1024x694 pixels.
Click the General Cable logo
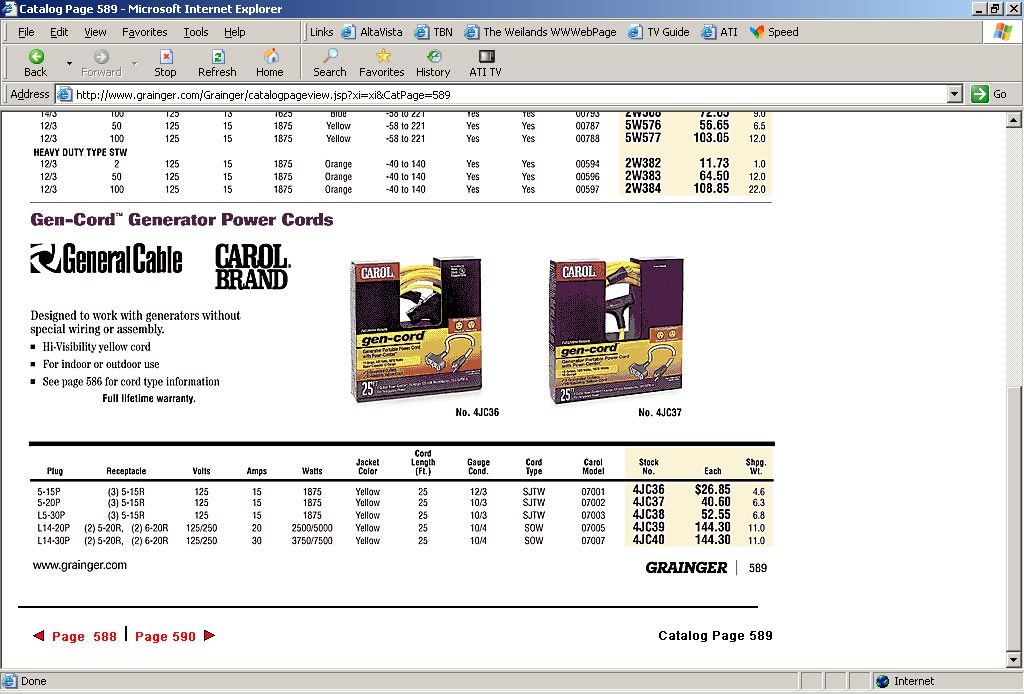[106, 259]
